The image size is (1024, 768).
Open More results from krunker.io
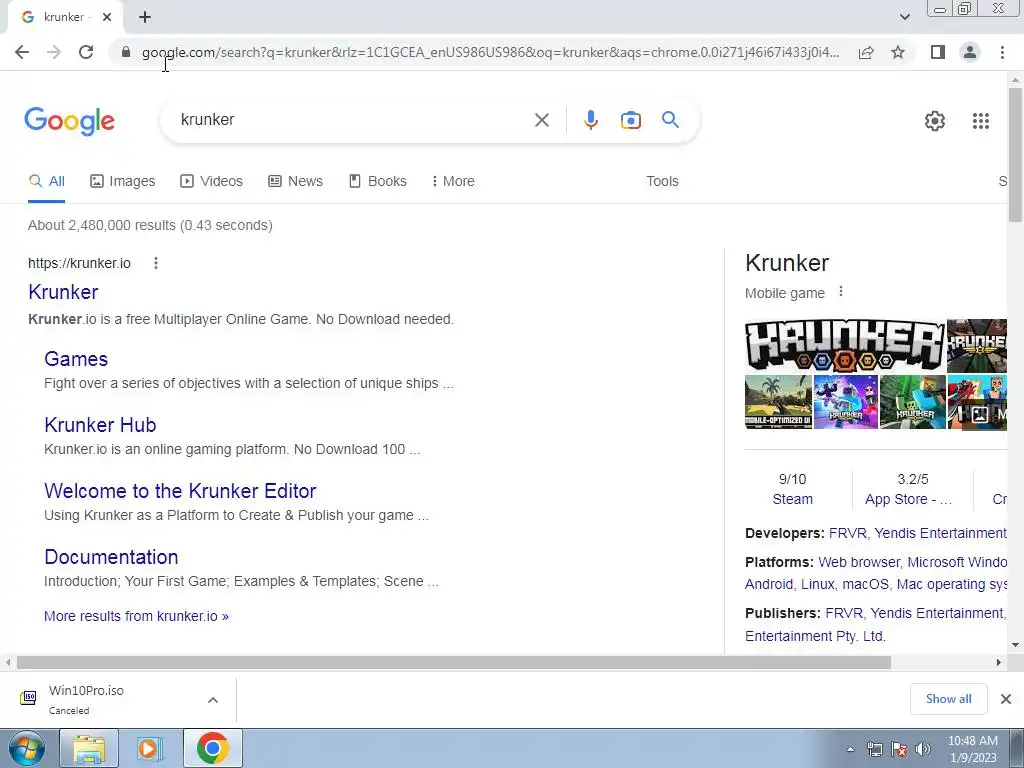tap(136, 616)
